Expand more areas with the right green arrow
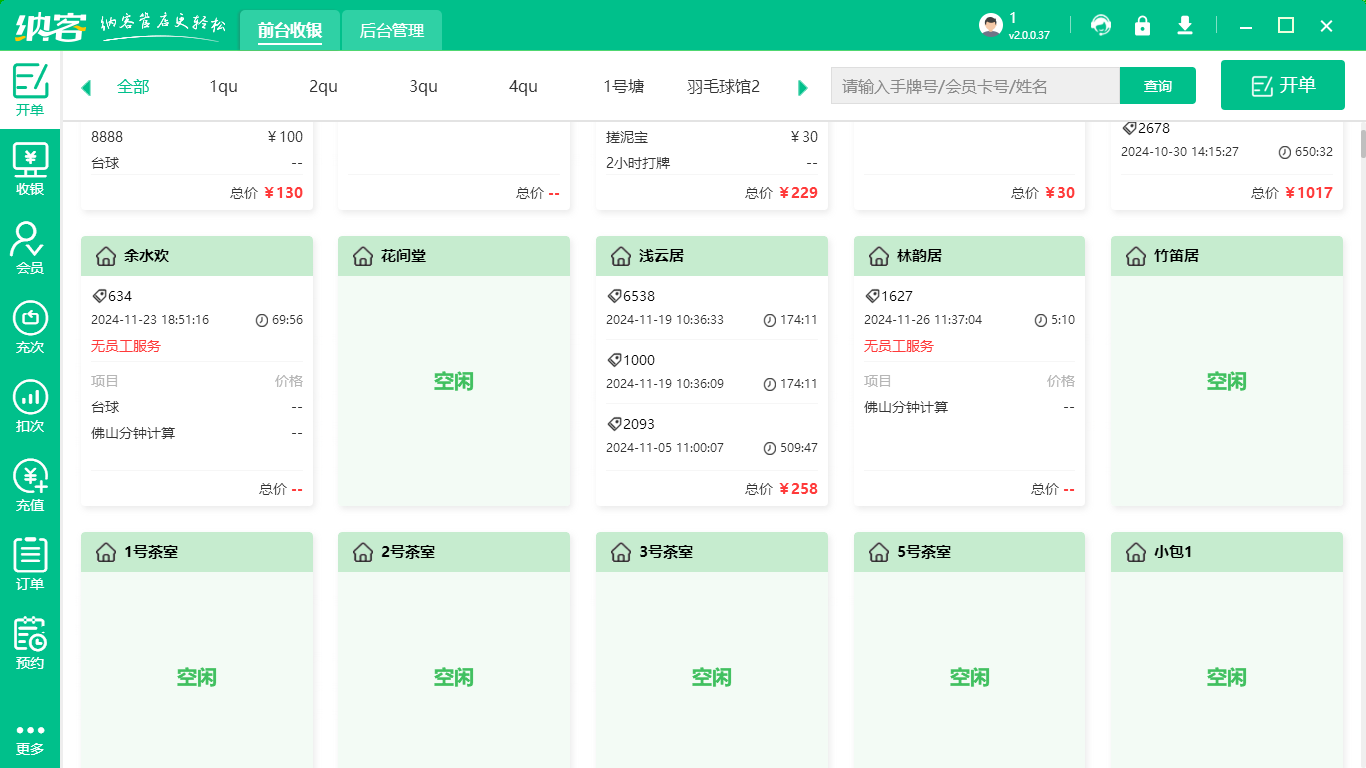 pyautogui.click(x=802, y=87)
